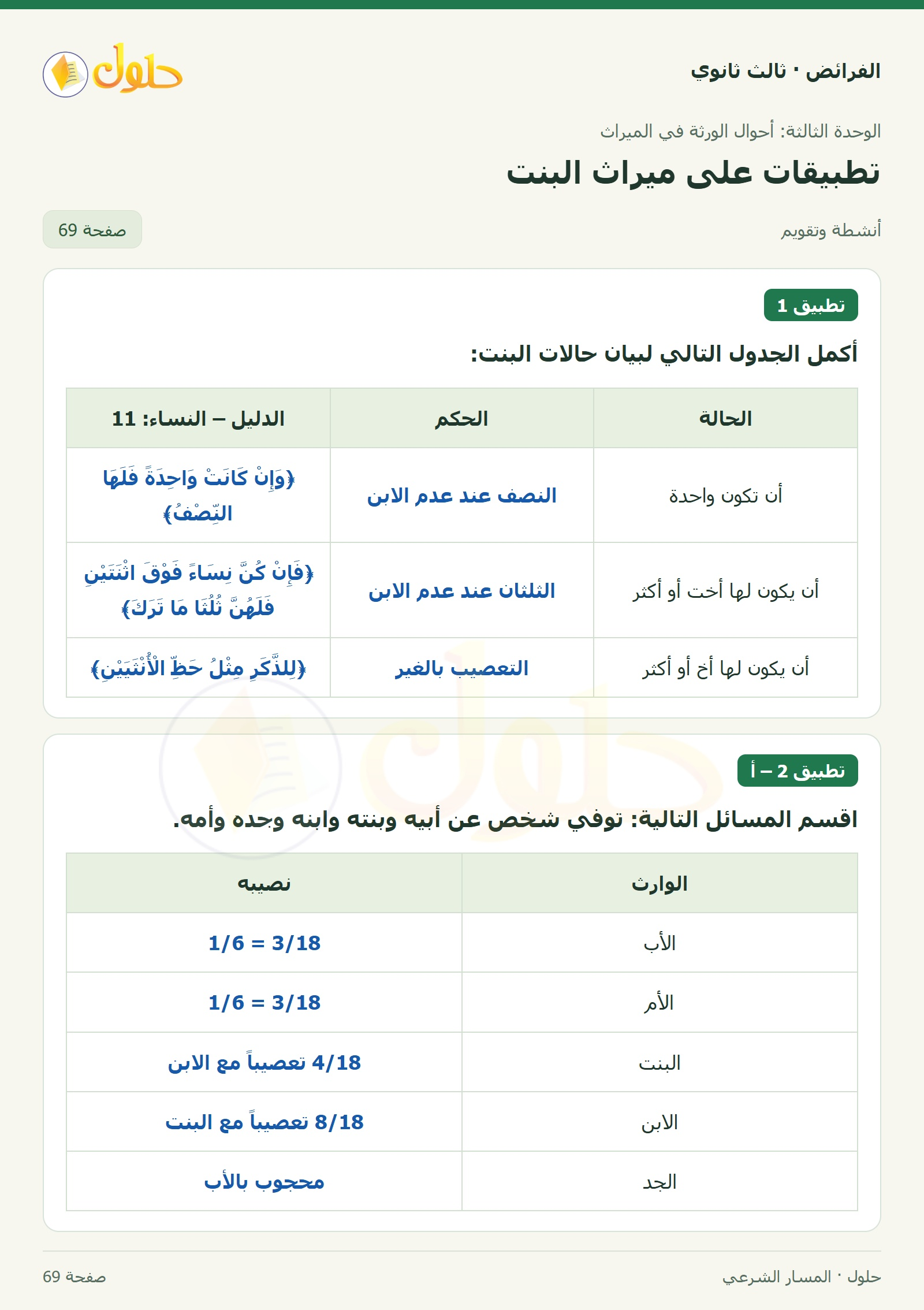Click the صفحة 69 badge
The height and width of the screenshot is (1310, 924).
click(92, 229)
